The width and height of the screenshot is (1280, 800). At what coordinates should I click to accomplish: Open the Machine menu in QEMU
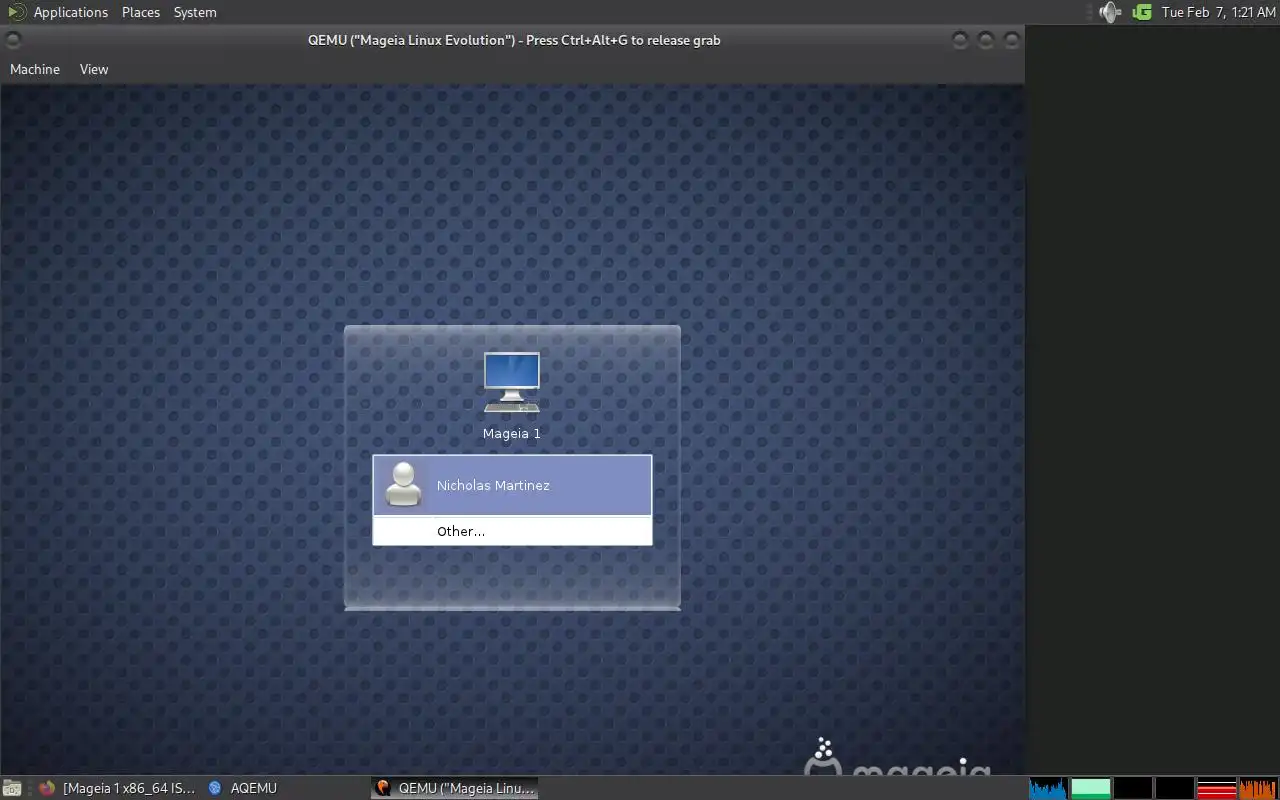pyautogui.click(x=35, y=69)
